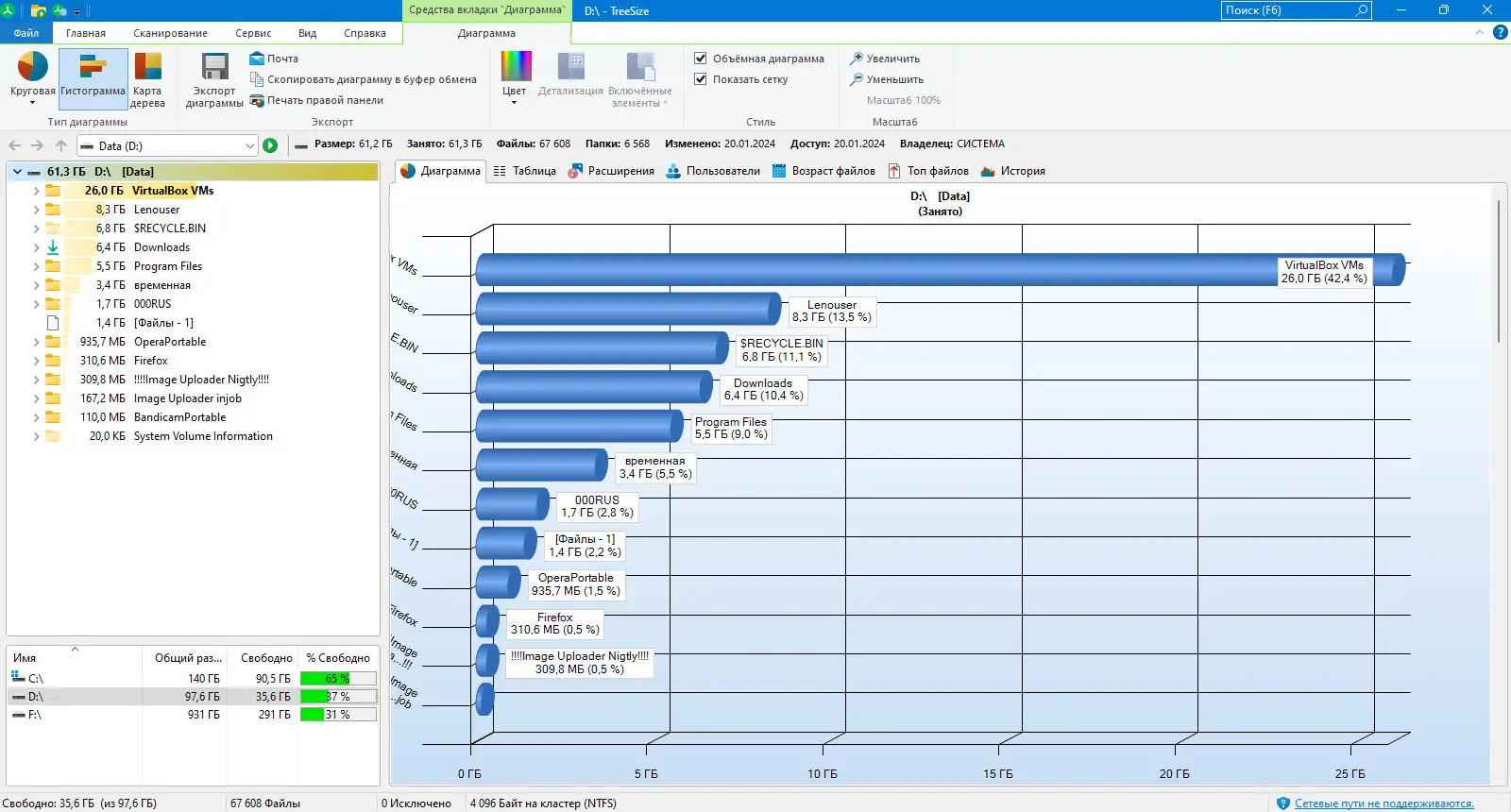Click Сетевые пути не поддерживаются link
Screen dimensions: 1511x812
1384,804
